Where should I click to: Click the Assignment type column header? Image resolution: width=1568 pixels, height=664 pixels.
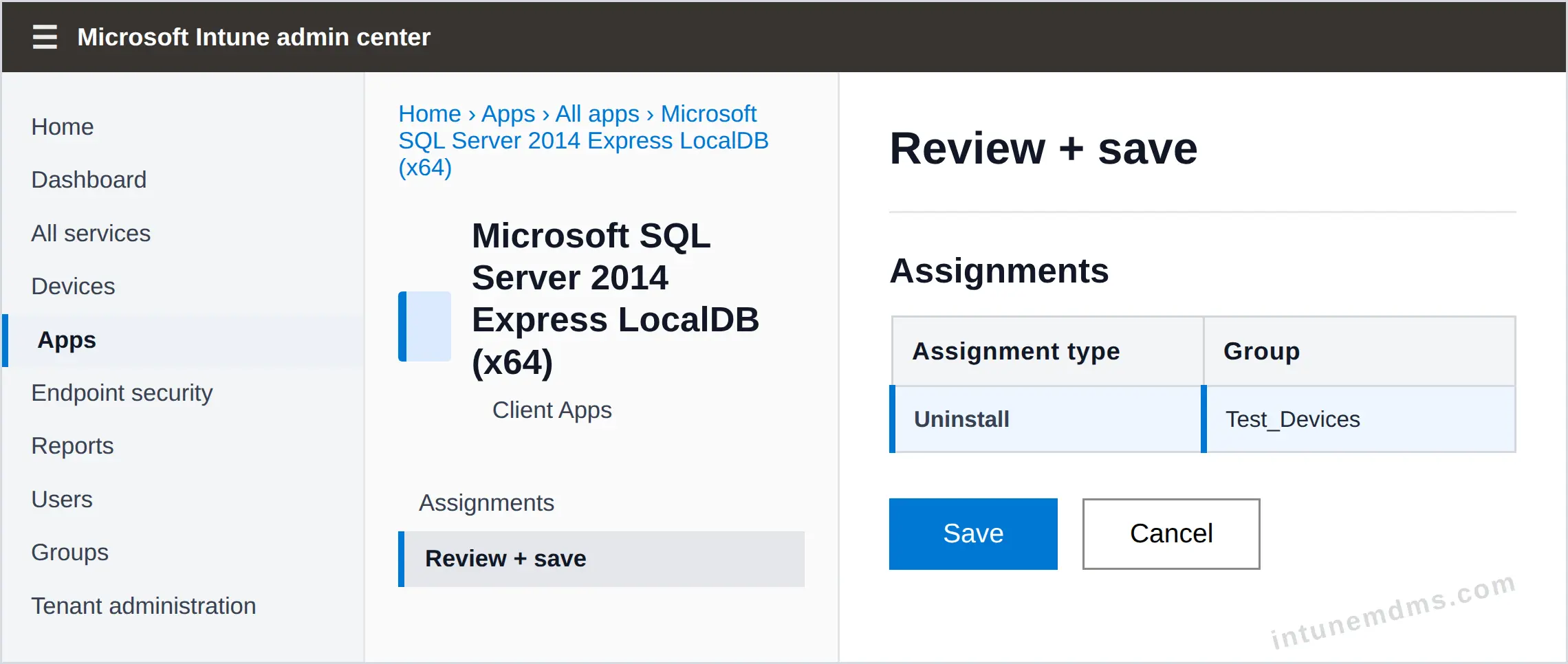[1047, 351]
